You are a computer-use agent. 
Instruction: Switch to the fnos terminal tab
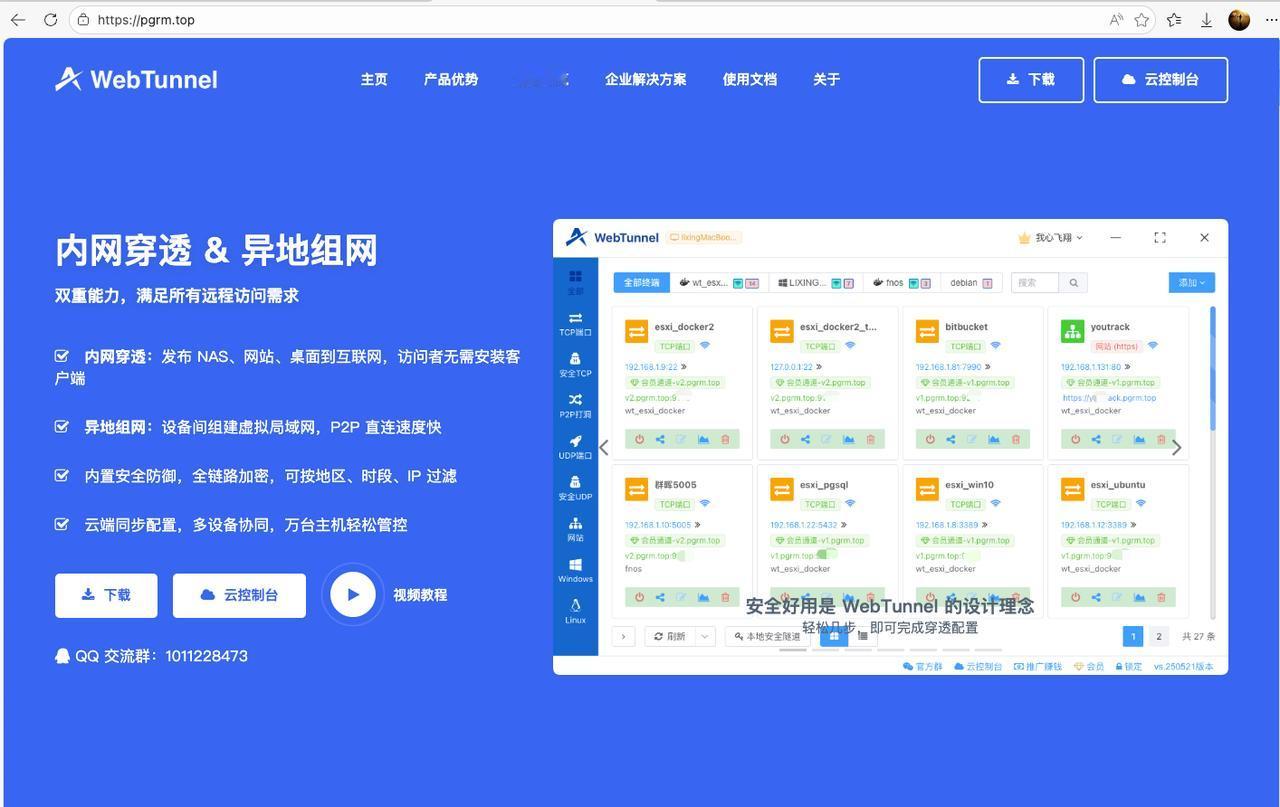click(x=901, y=283)
